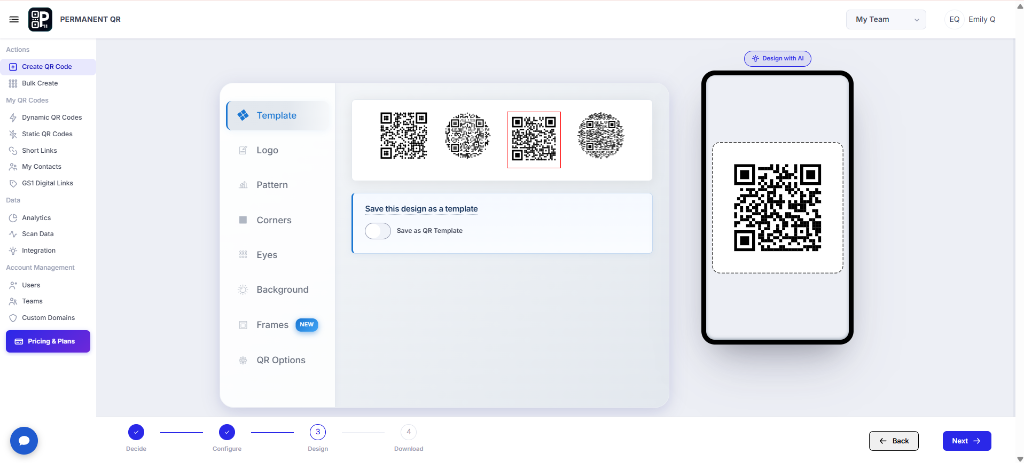This screenshot has width=1024, height=463.
Task: Click the Corners square icon
Action: (243, 220)
